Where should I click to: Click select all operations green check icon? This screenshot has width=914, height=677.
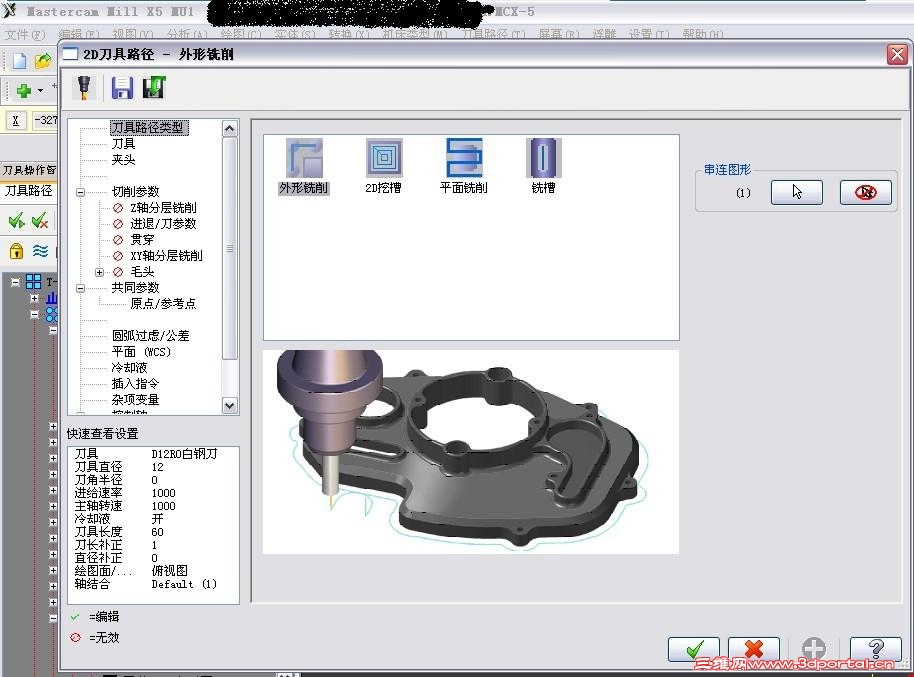coord(16,220)
